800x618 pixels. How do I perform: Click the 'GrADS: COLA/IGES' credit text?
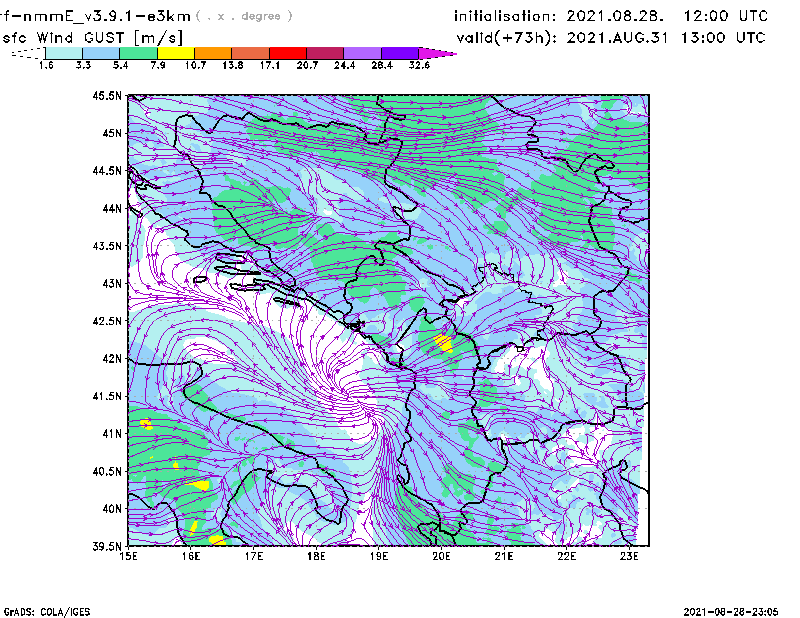click(x=47, y=612)
